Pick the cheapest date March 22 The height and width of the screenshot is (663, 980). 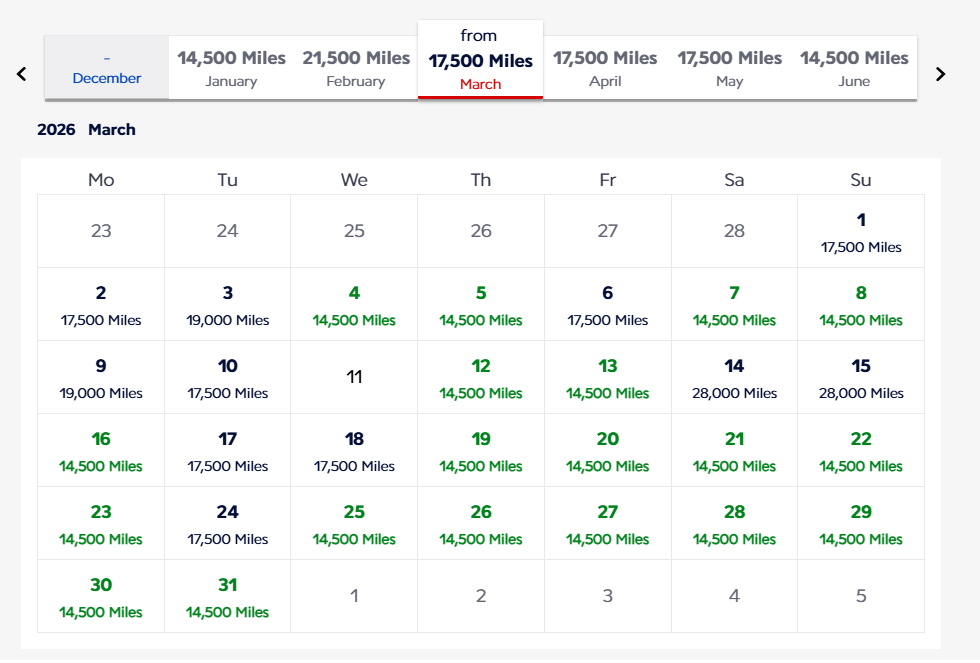(x=860, y=451)
